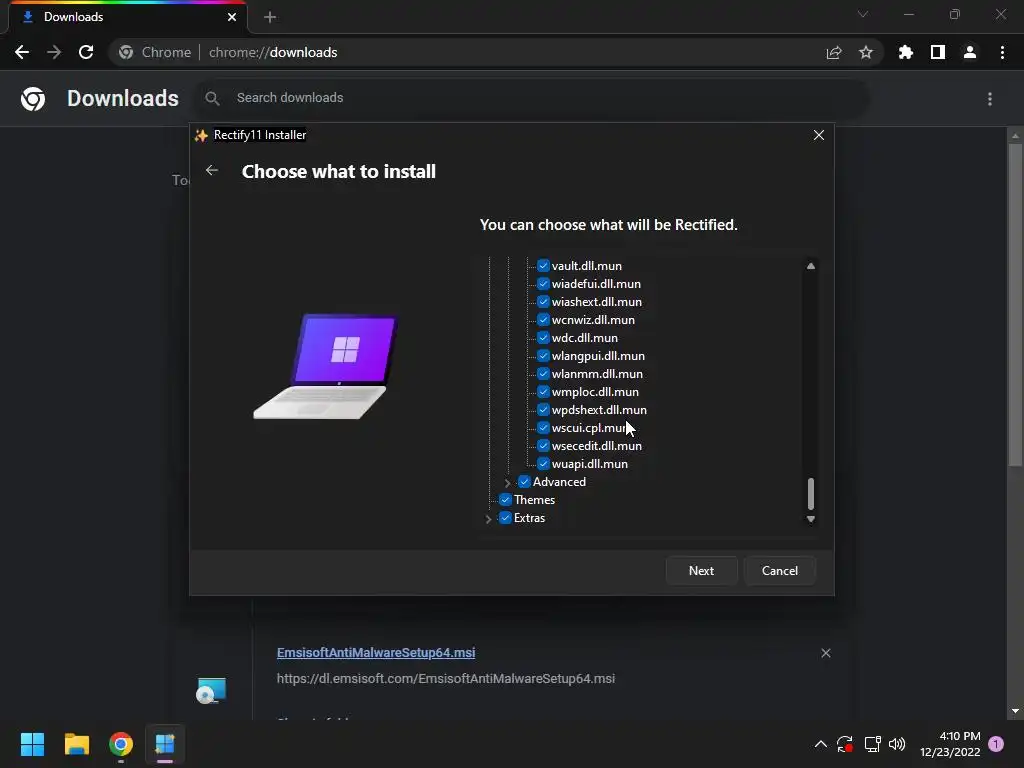Open File Explorer from the taskbar
The height and width of the screenshot is (768, 1024).
pos(76,744)
